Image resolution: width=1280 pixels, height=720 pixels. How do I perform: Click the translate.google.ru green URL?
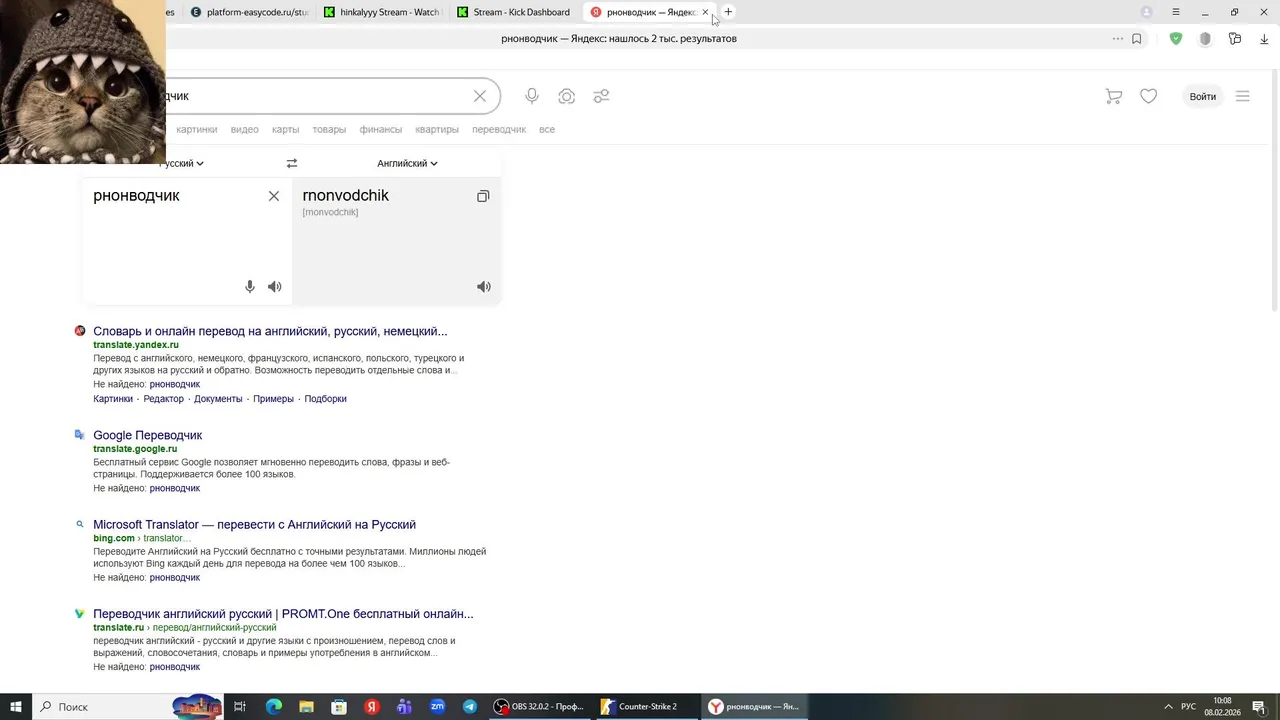point(135,449)
